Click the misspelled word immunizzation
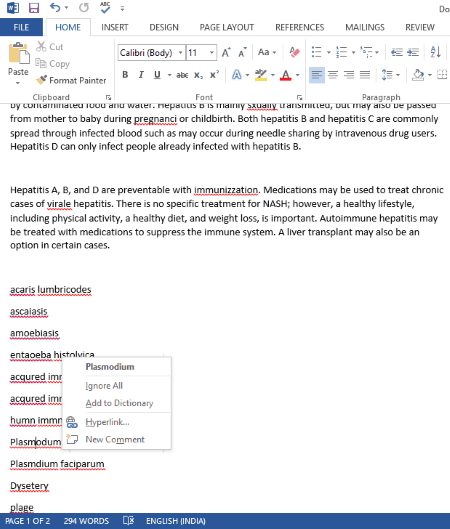Viewport: 450px width, 529px height. [226, 190]
